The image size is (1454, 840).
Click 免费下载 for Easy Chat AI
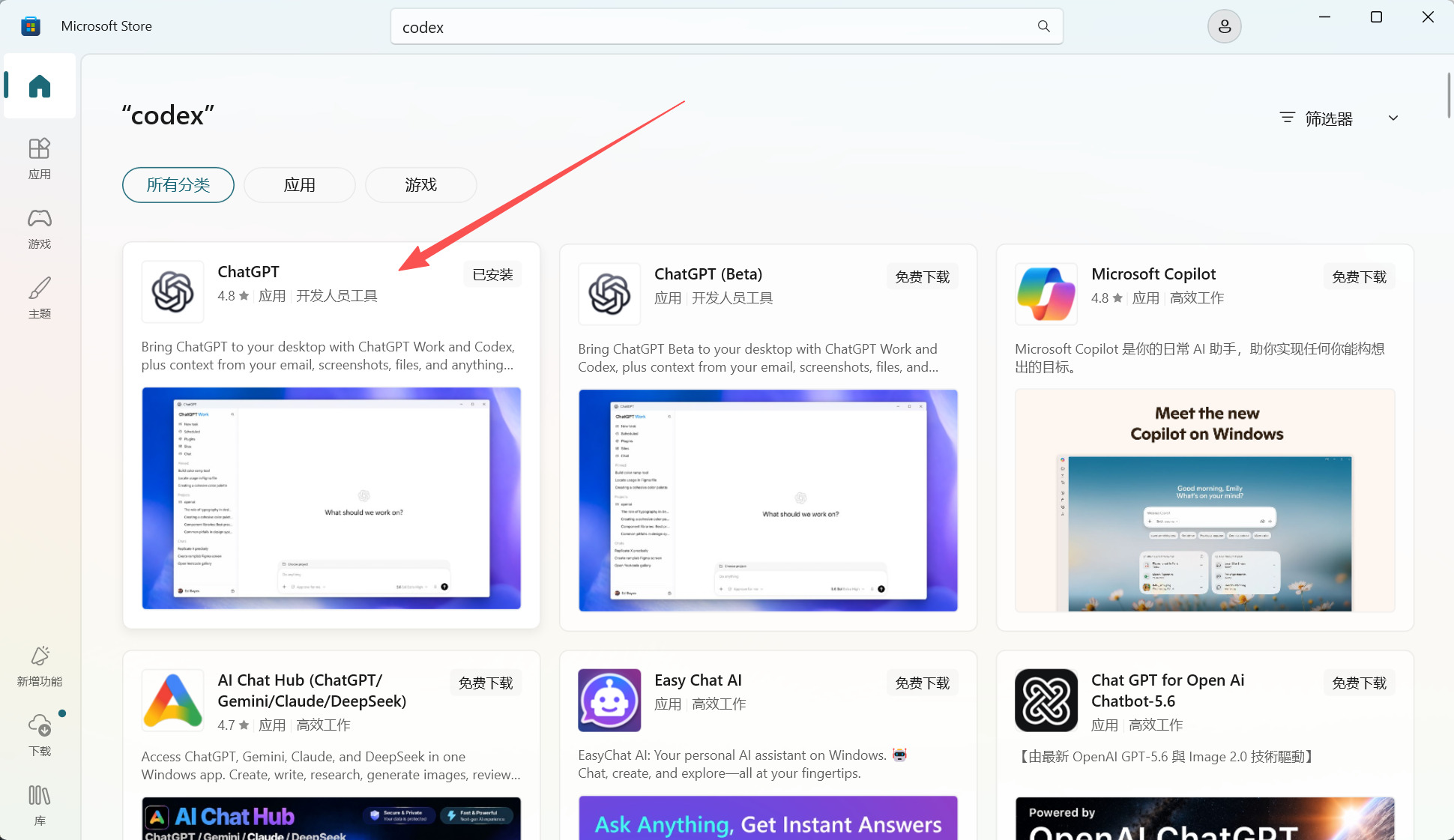[922, 683]
